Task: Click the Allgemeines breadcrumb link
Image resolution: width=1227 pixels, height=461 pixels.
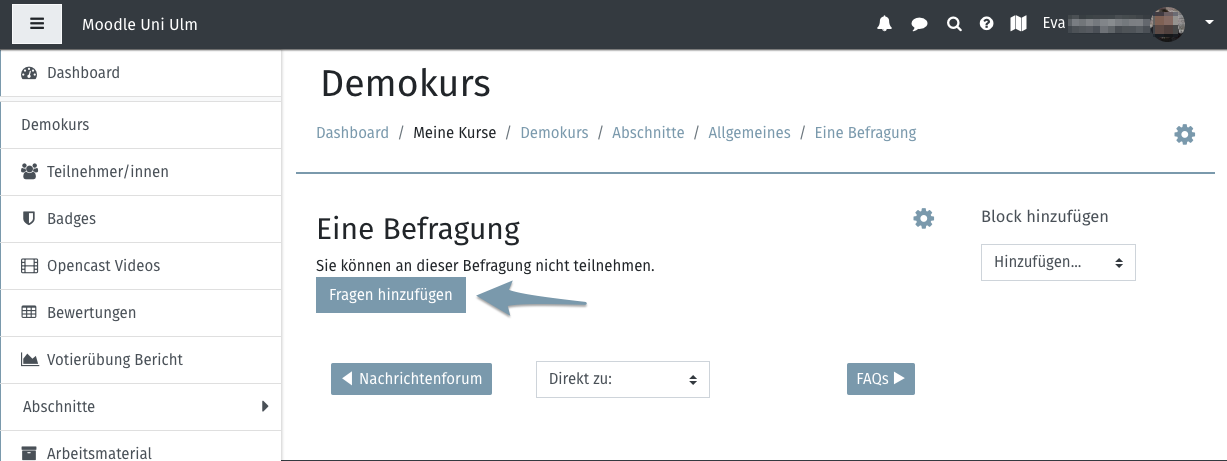Action: (749, 132)
